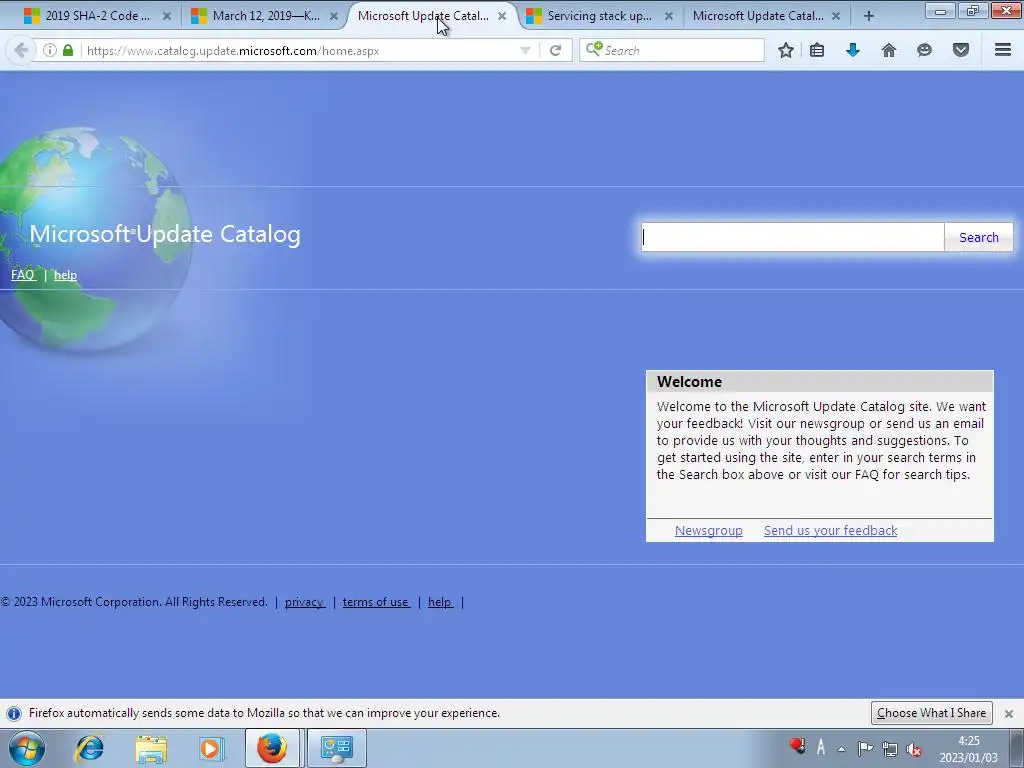Show bookmarks list icon

pos(817,50)
